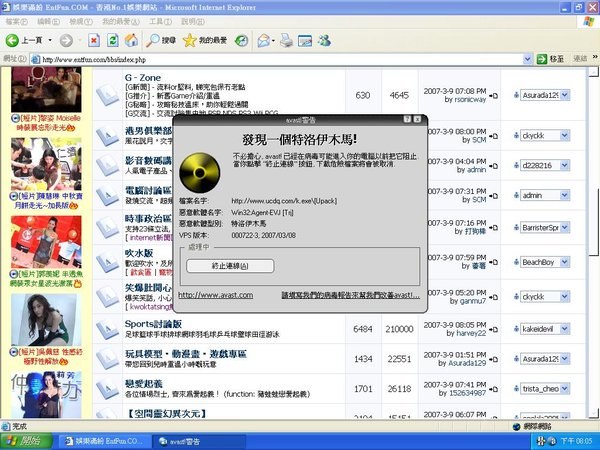Click last poster link harvey22
600x450 pixels.
coord(471,333)
